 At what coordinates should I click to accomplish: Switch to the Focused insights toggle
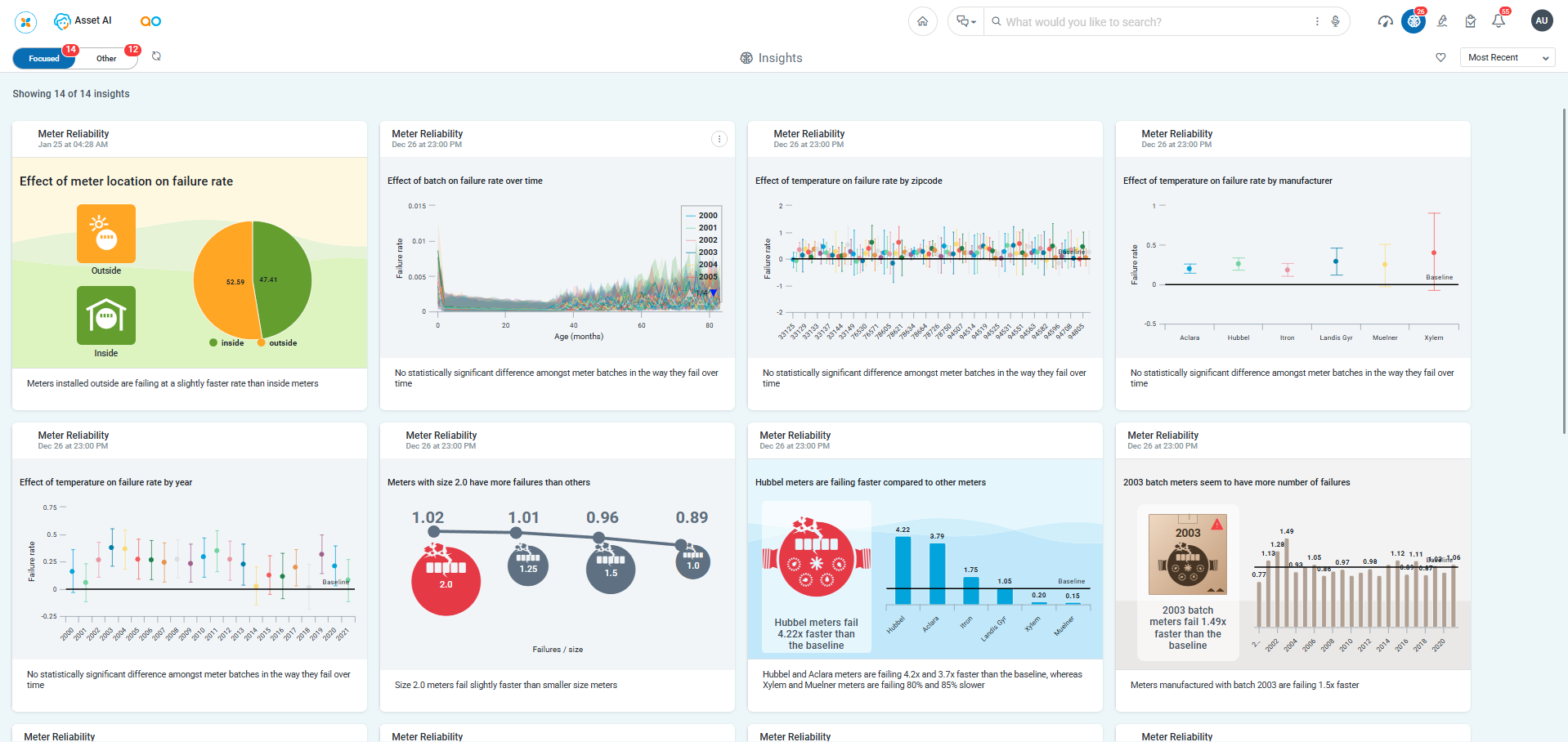[44, 58]
